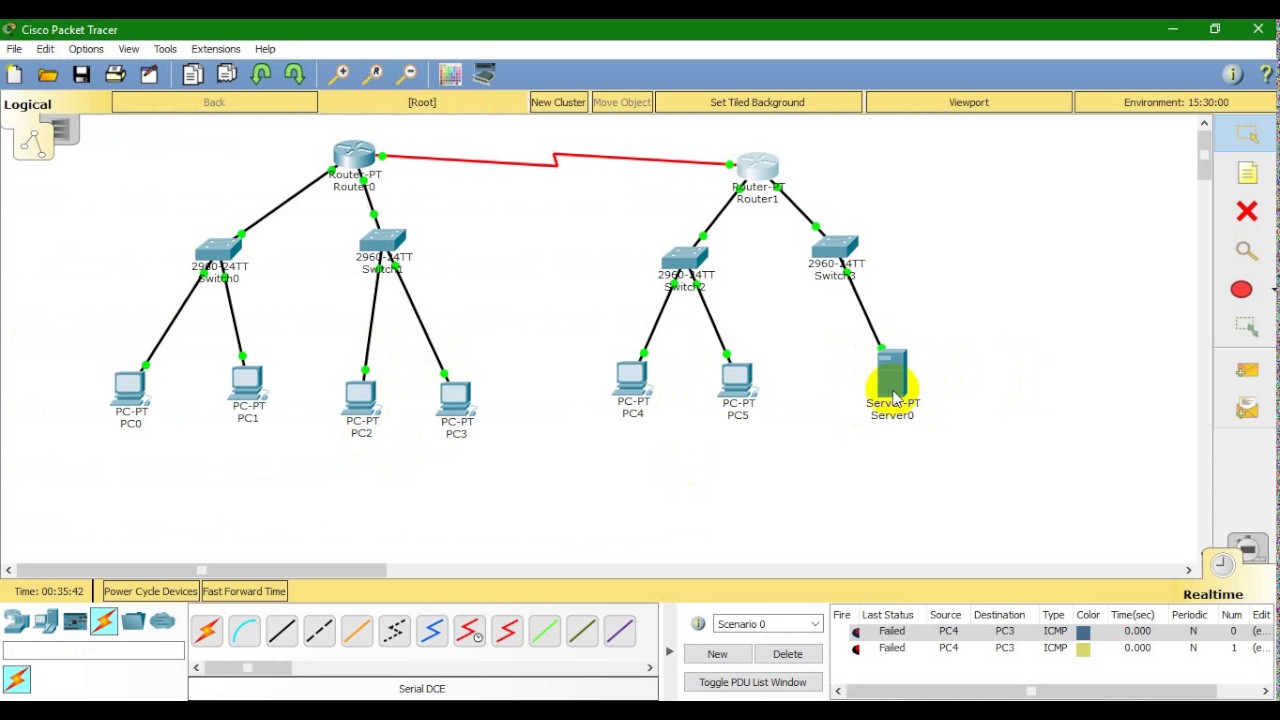Click the Copy icon
The image size is (1280, 720).
(192, 74)
